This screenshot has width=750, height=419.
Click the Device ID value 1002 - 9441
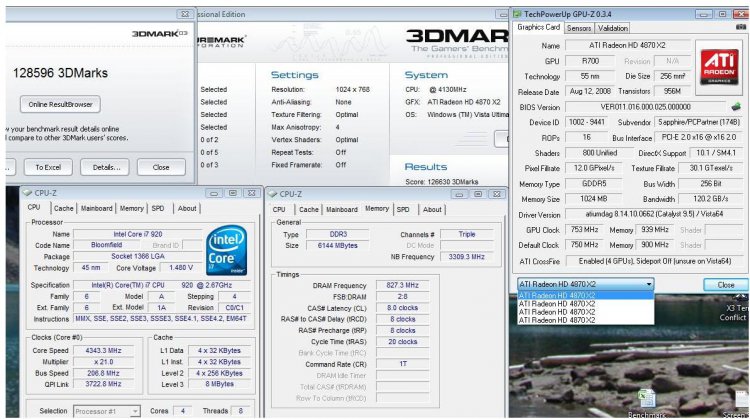point(586,122)
